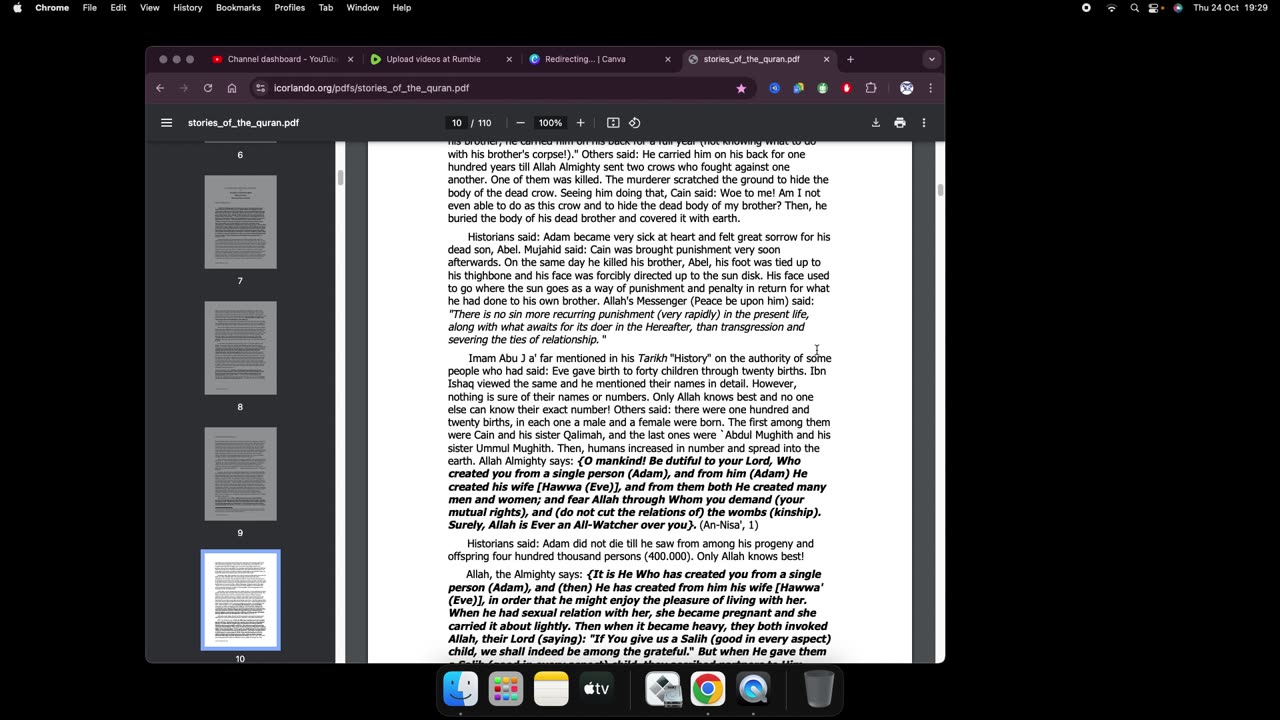Zoom in the PDF with plus button

580,123
